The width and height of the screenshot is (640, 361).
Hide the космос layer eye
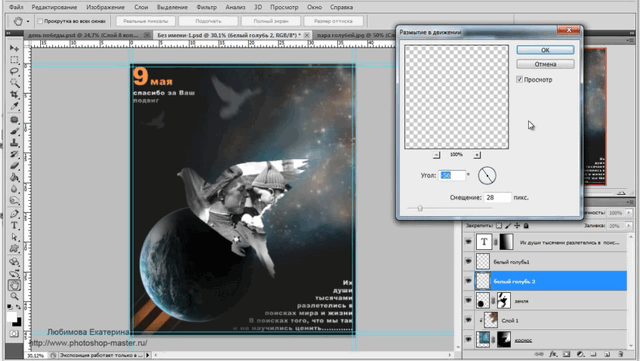coord(468,340)
